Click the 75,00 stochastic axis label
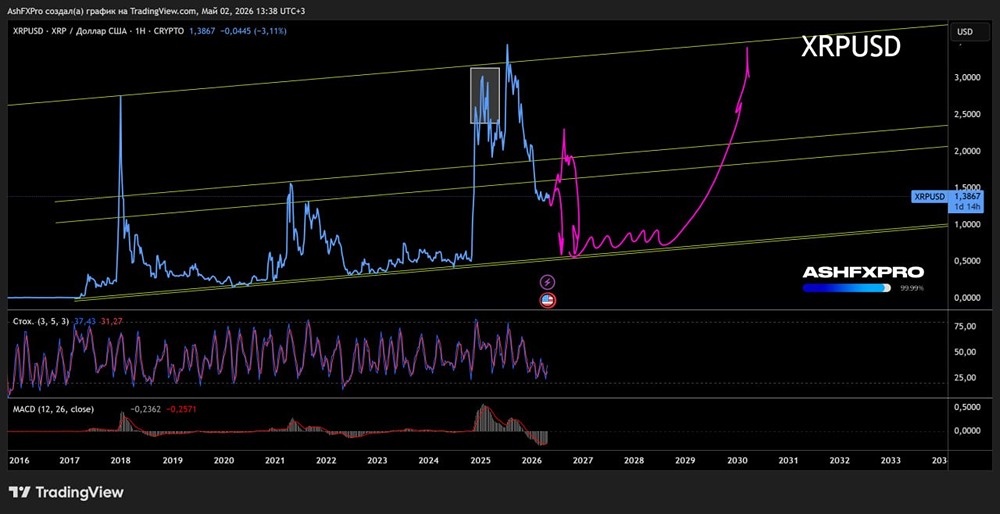Screen dimensions: 1000x514 [x=966, y=327]
